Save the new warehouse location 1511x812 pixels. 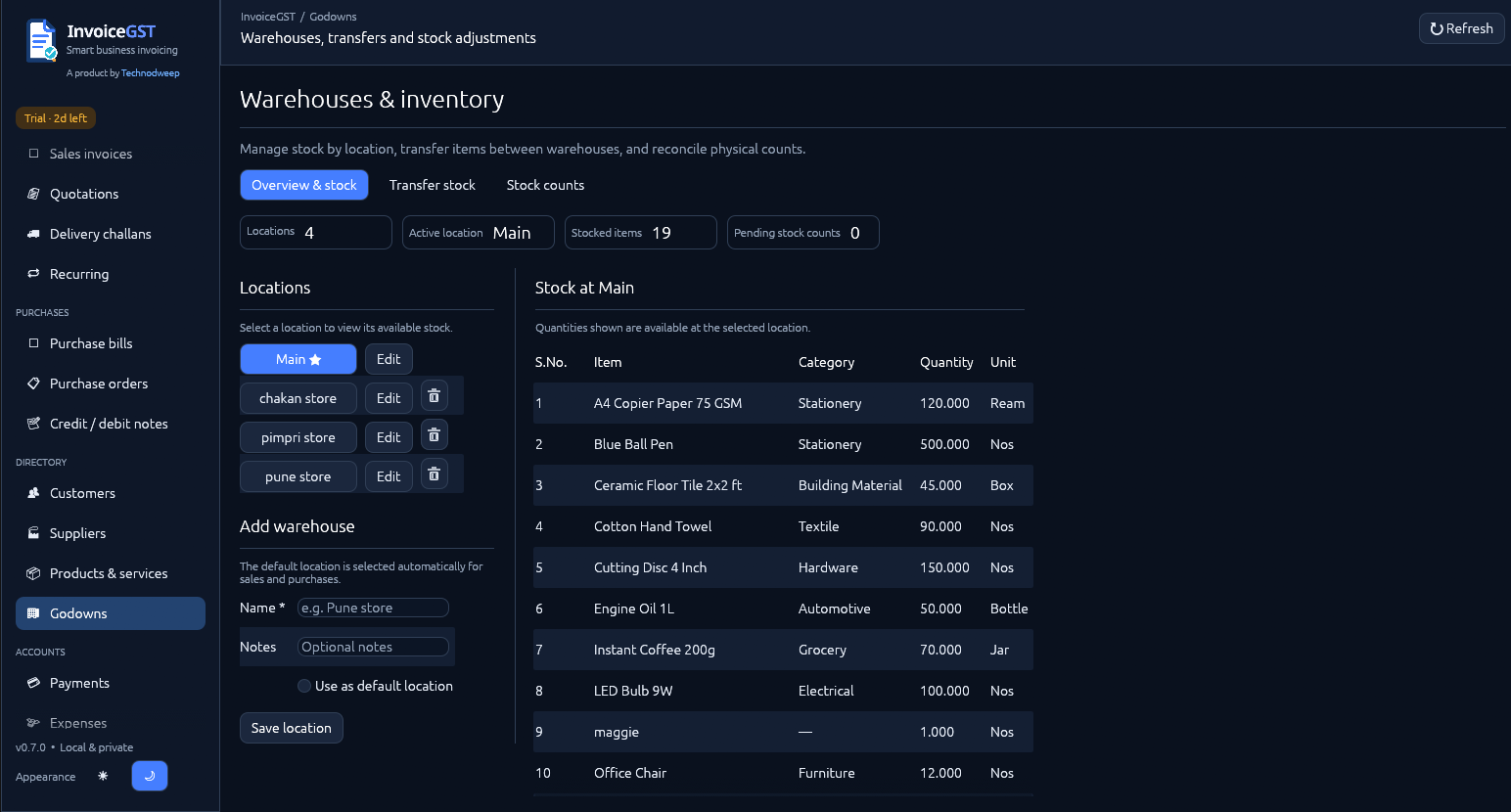pos(292,728)
